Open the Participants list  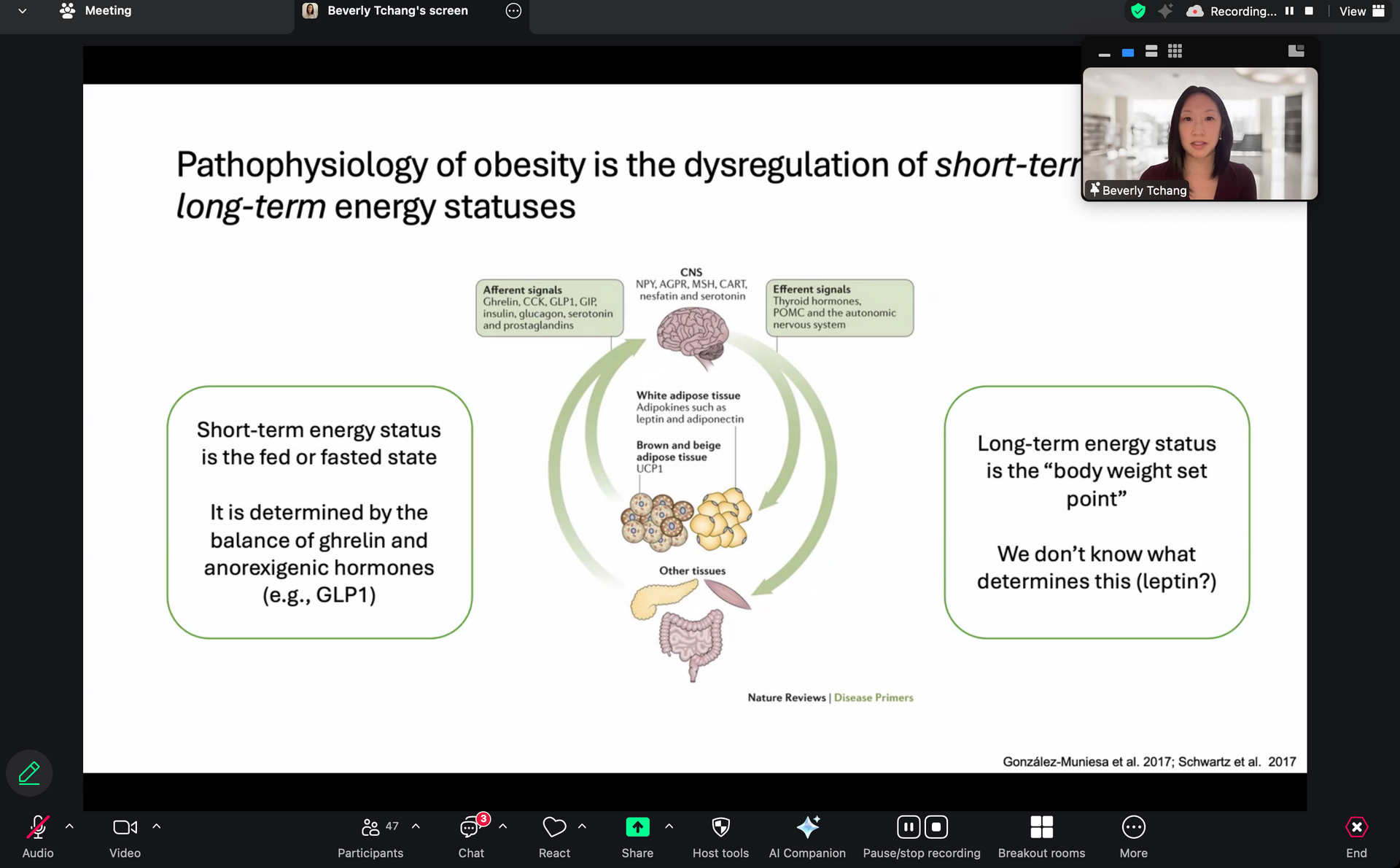[x=370, y=827]
